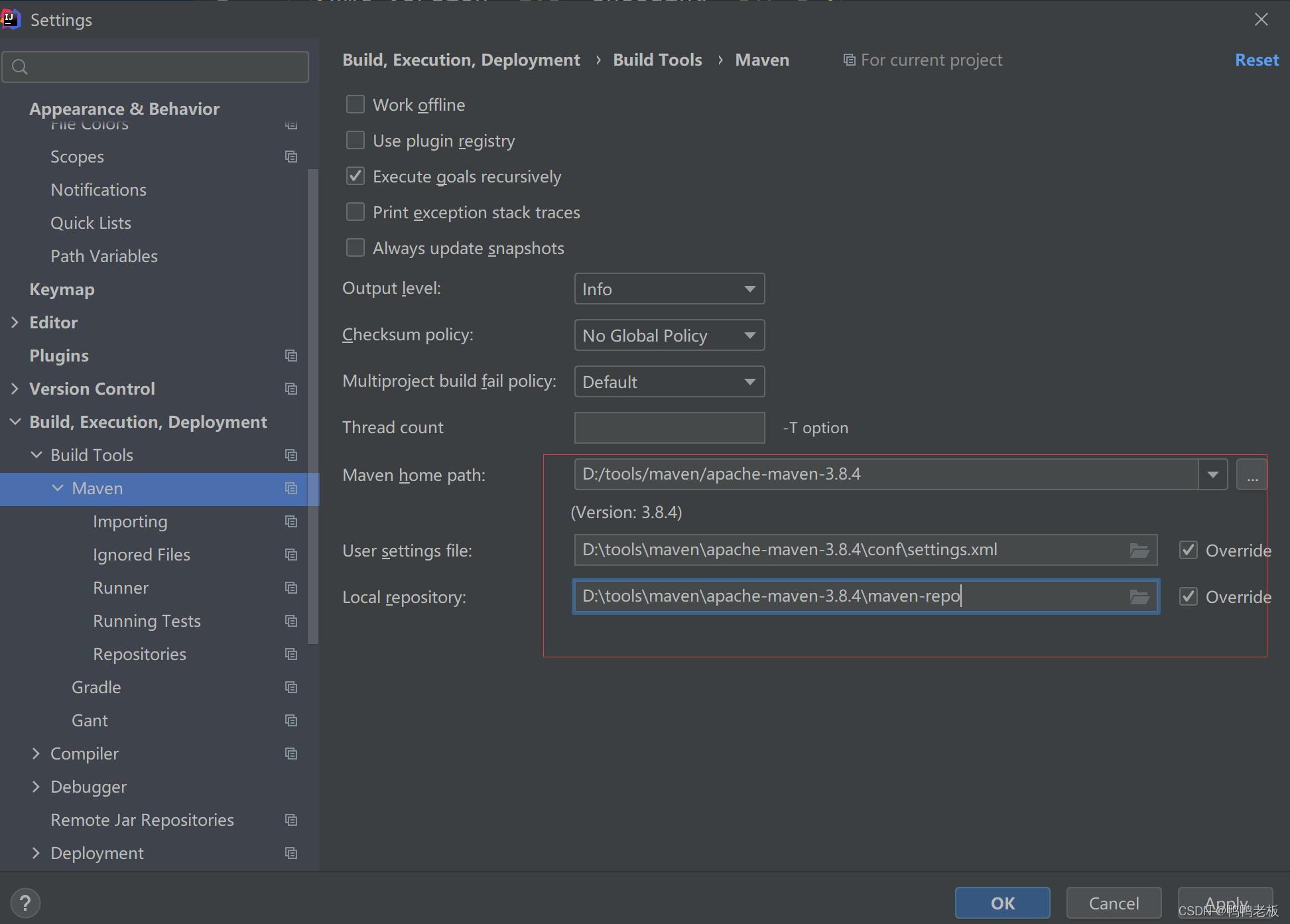Click the project-level icon beside Version Control
This screenshot has width=1290, height=924.
291,389
